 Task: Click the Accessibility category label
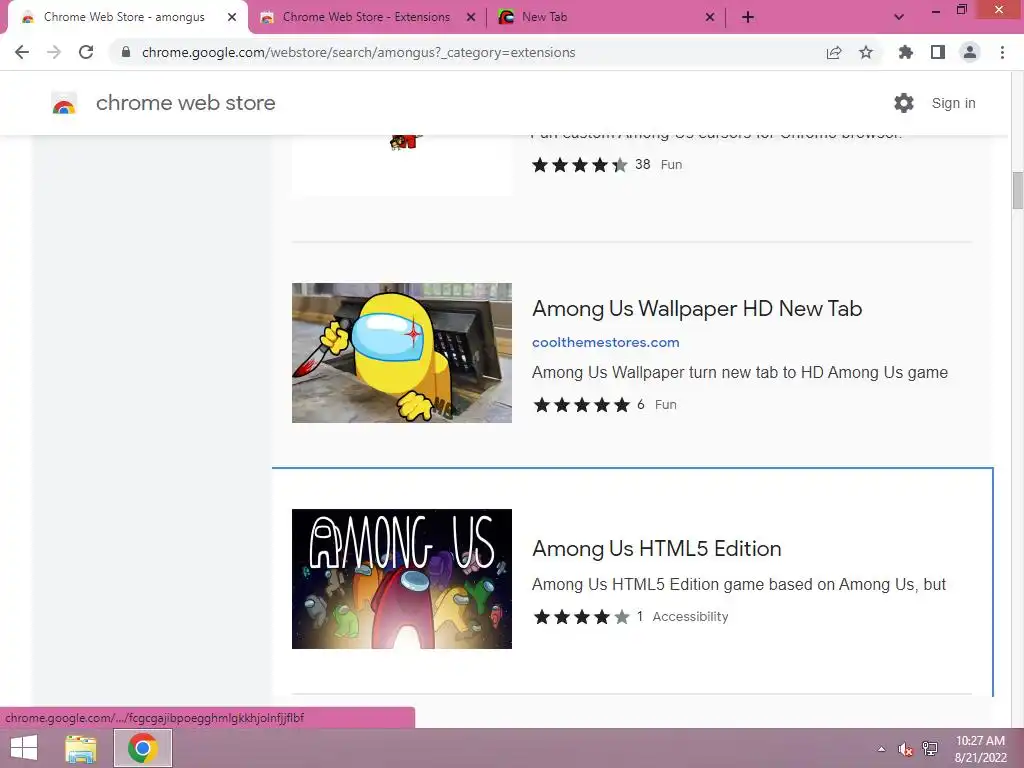pos(690,616)
